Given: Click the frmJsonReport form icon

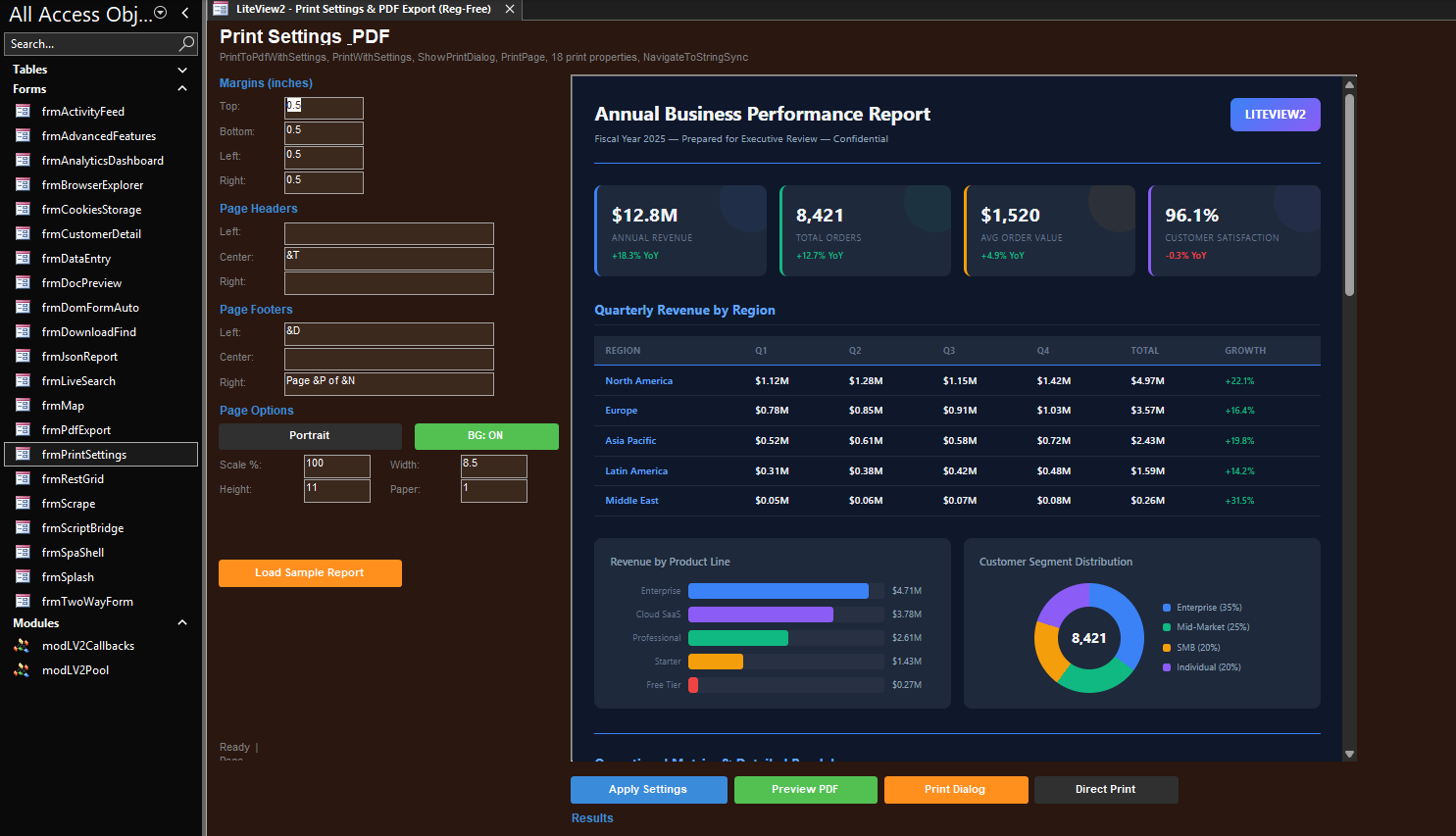Looking at the screenshot, I should coord(23,356).
